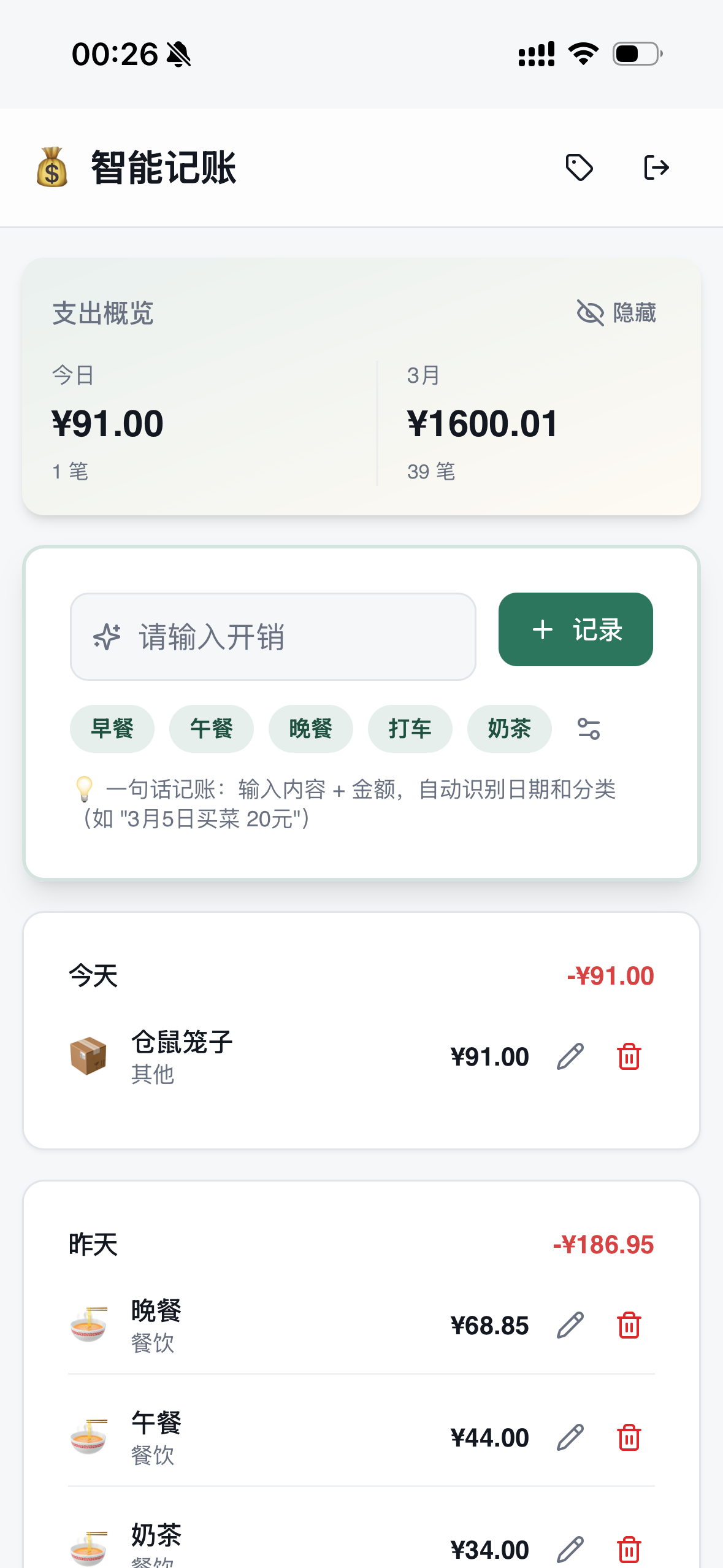Delete the 午餐 ¥44.00 entry

coord(629,1437)
